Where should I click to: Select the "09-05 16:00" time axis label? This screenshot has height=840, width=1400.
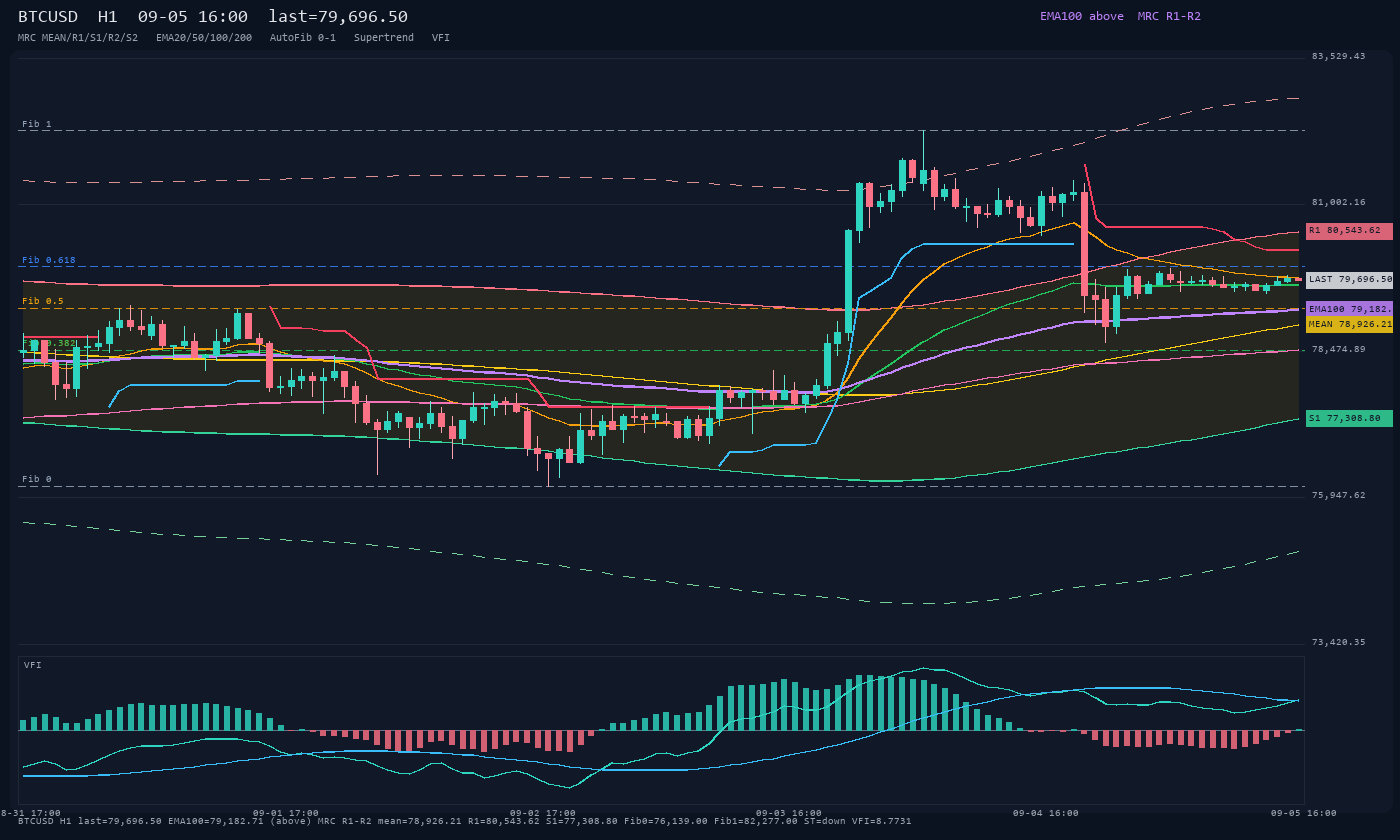(1304, 813)
